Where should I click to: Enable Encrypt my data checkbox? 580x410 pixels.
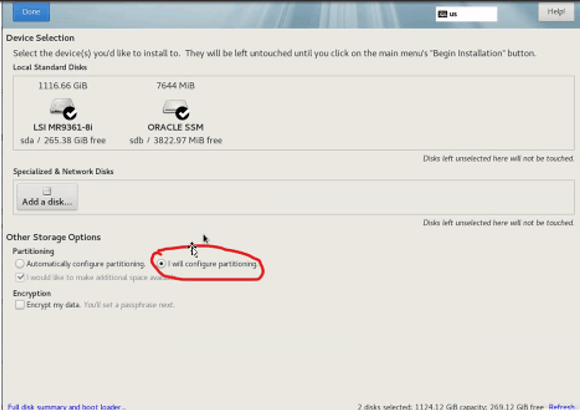20,305
